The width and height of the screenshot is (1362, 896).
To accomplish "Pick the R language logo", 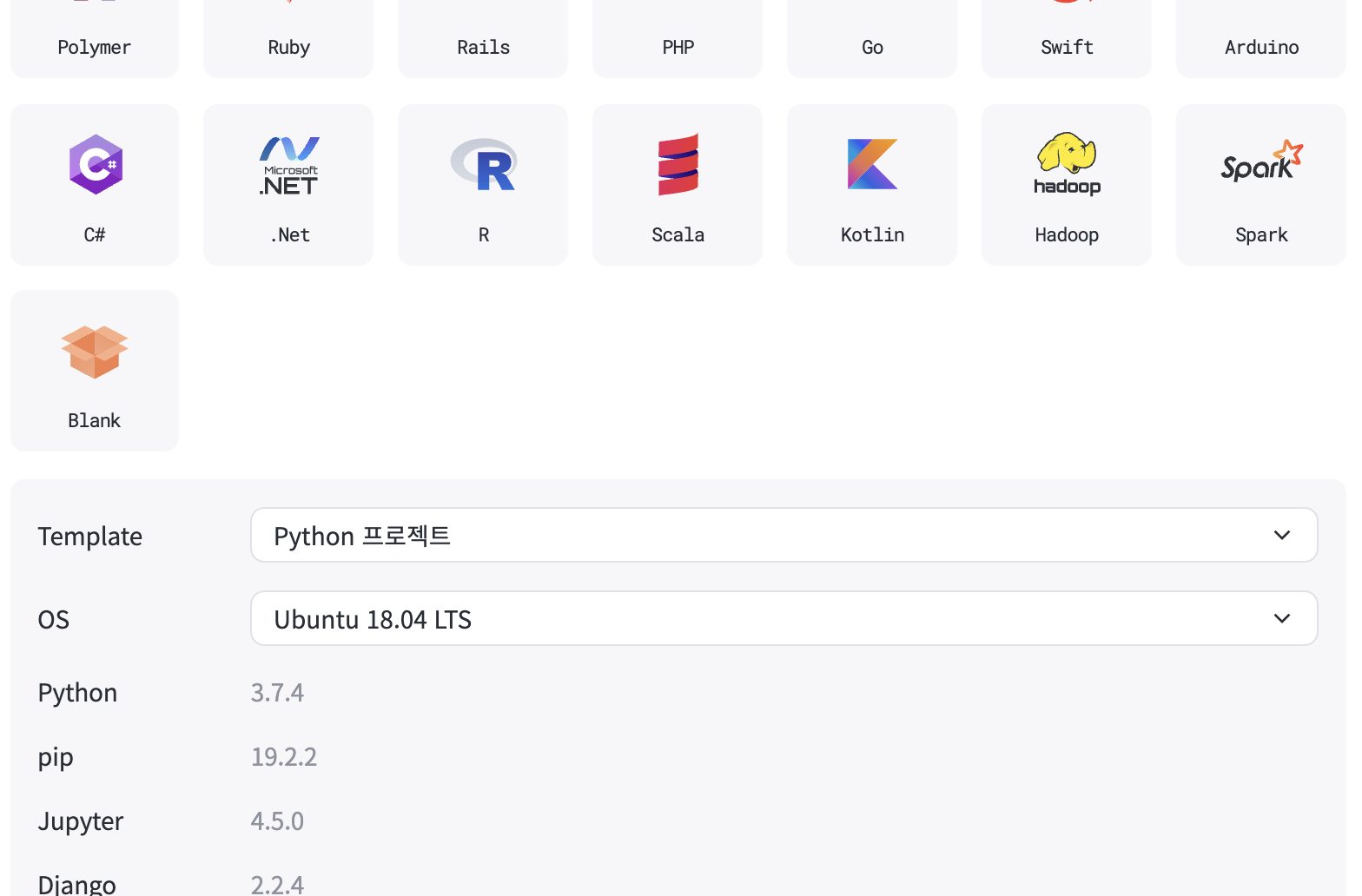I will [x=484, y=164].
